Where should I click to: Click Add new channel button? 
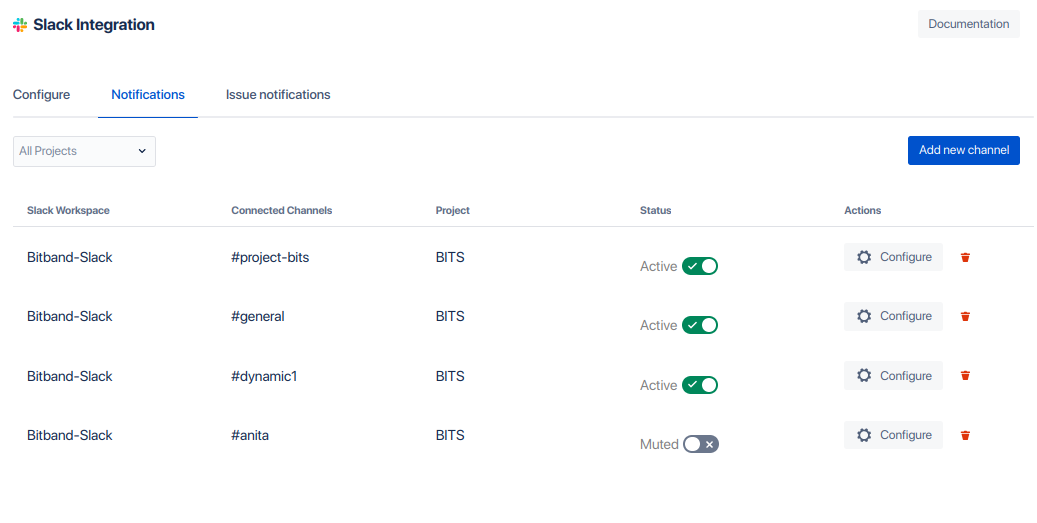tap(964, 150)
